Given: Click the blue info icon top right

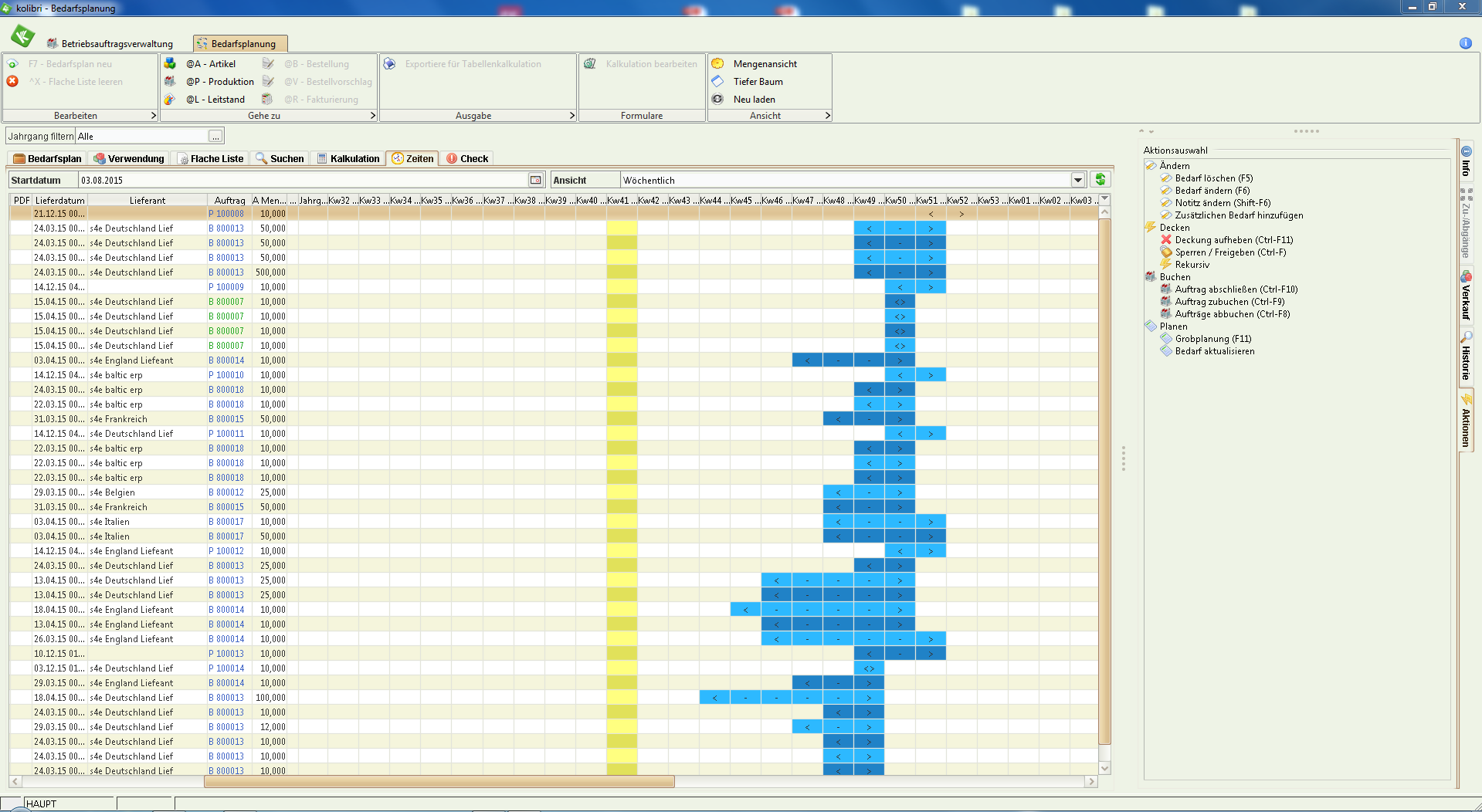Looking at the screenshot, I should (1465, 43).
